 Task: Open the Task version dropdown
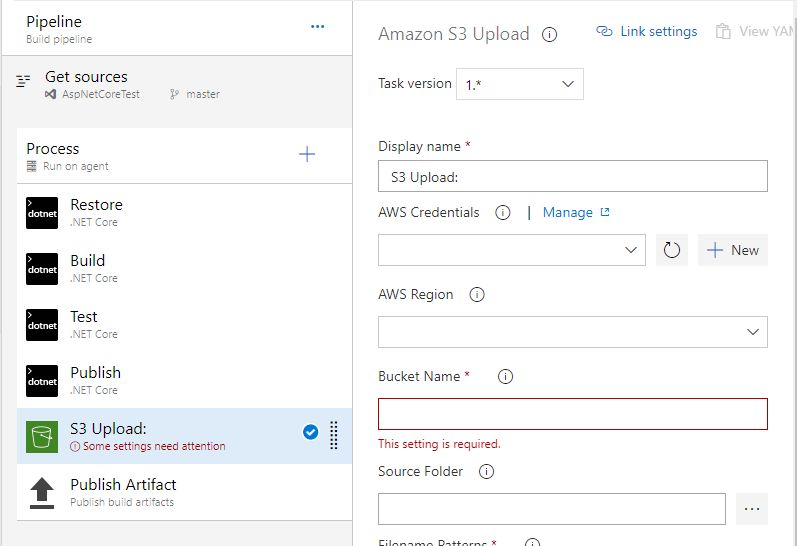[520, 84]
